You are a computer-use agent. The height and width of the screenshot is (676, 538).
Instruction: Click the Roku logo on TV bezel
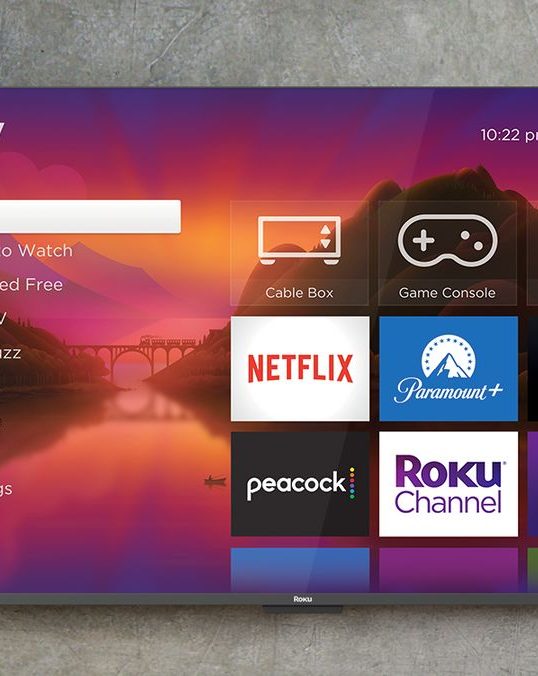pos(303,599)
